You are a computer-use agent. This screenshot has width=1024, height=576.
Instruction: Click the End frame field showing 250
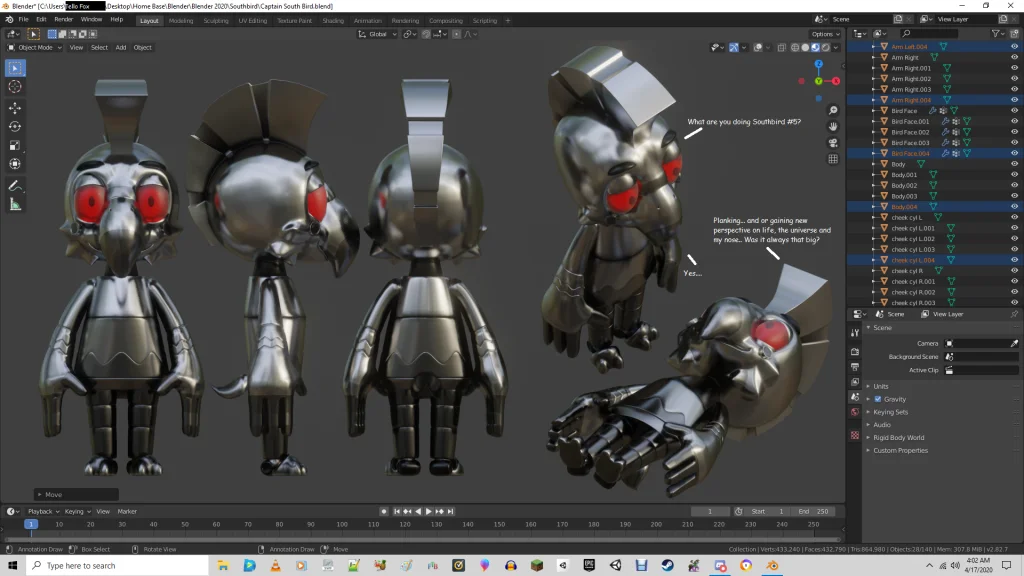pyautogui.click(x=814, y=512)
